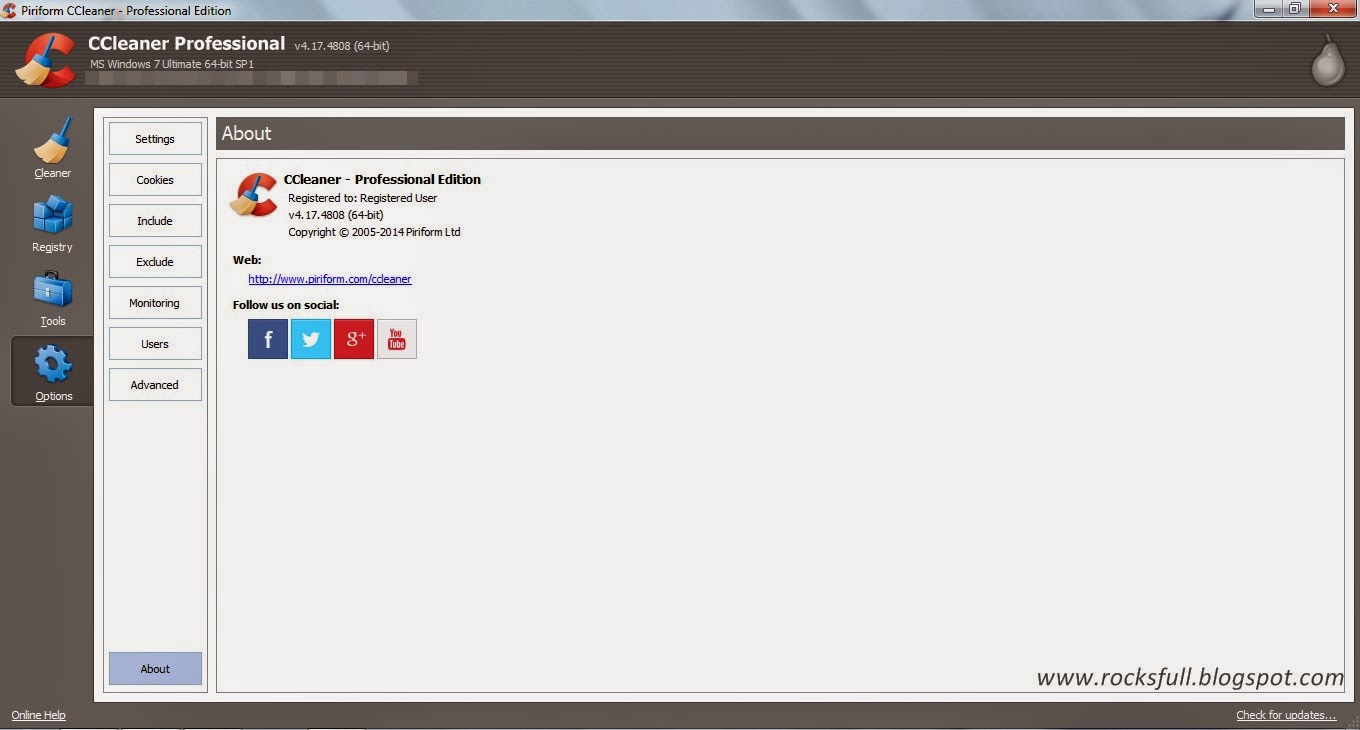
Task: Switch to the Cookies options page
Action: click(x=155, y=180)
